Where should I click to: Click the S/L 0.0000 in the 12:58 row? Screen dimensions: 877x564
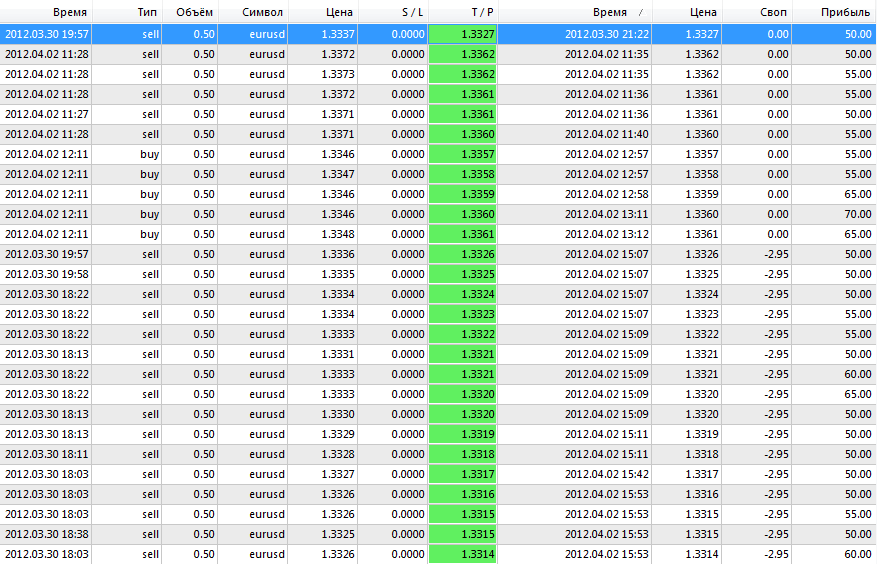tap(408, 194)
